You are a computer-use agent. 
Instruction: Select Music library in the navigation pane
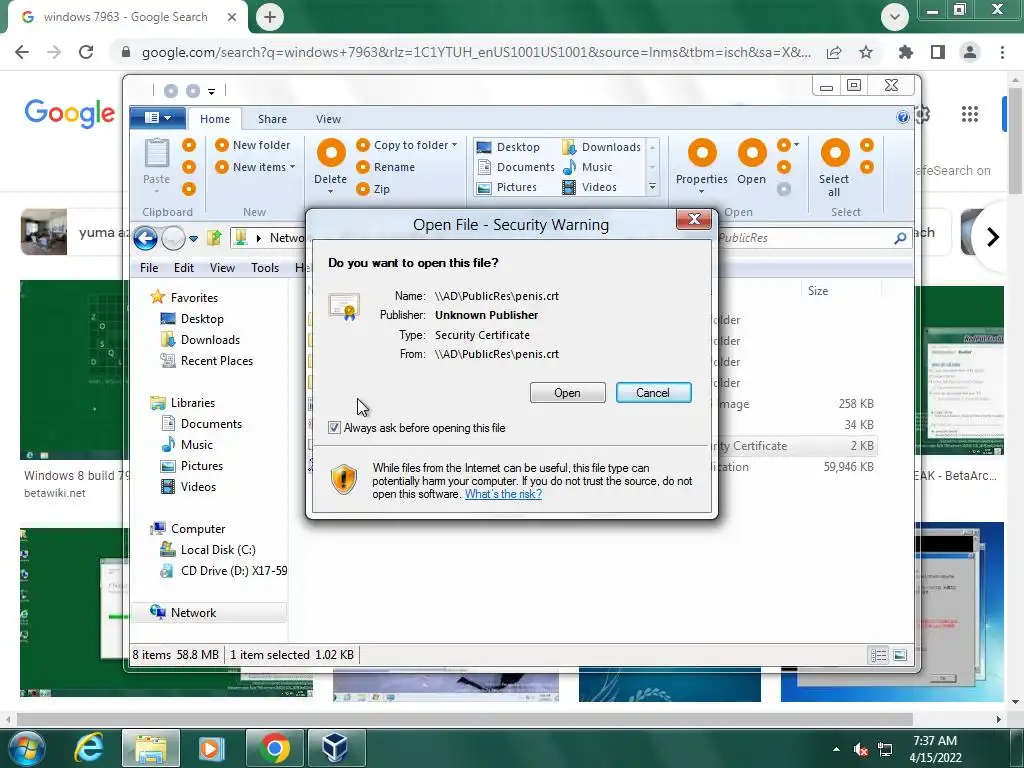tap(187, 445)
